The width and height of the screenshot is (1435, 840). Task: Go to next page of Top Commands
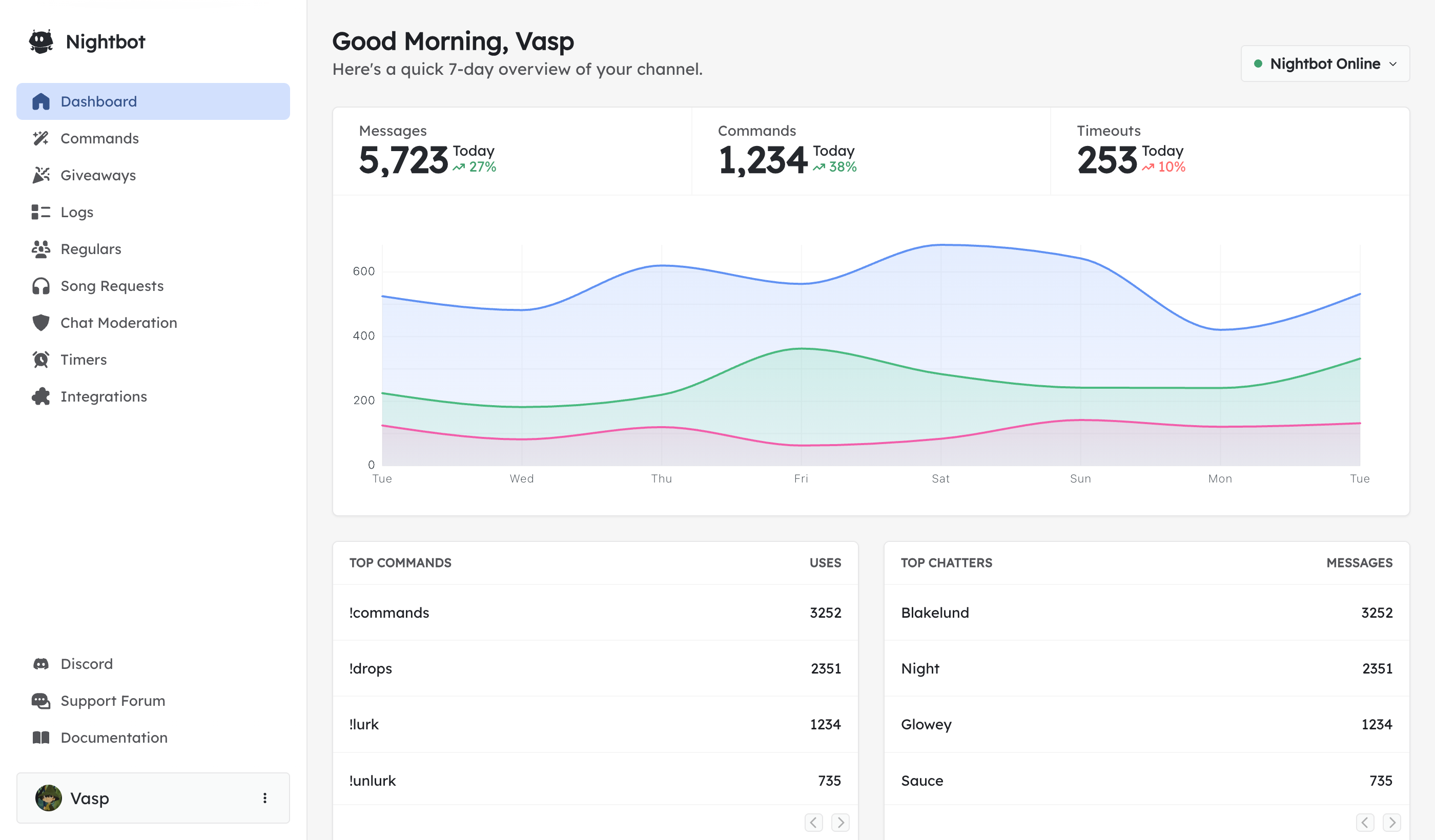pos(840,823)
